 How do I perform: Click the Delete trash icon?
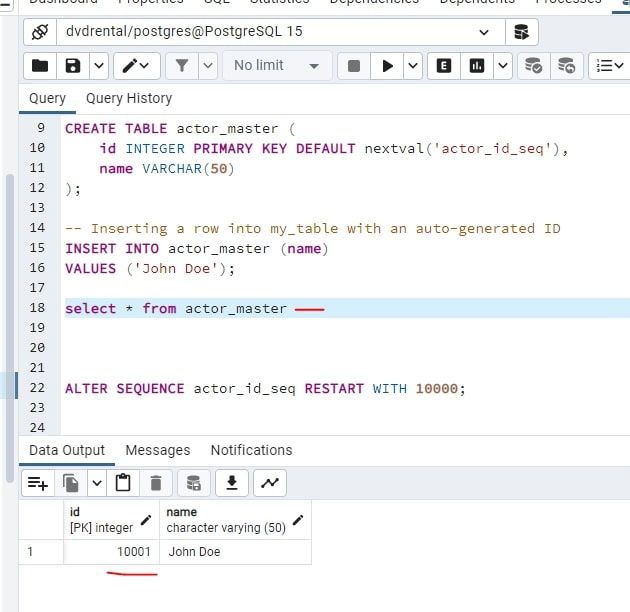coord(156,483)
